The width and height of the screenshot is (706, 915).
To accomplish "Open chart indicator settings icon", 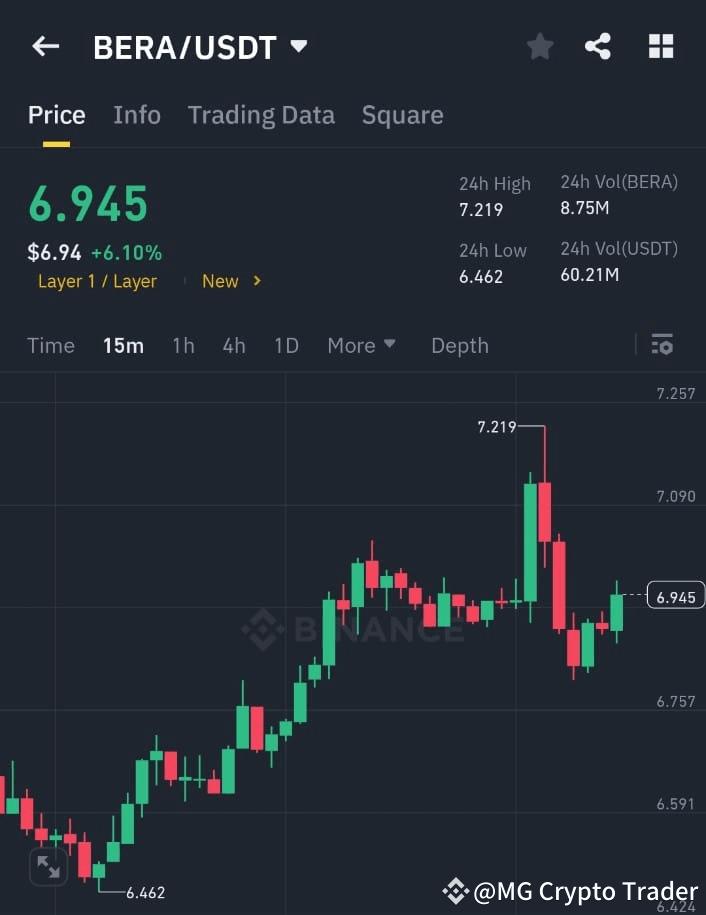I will pyautogui.click(x=662, y=344).
